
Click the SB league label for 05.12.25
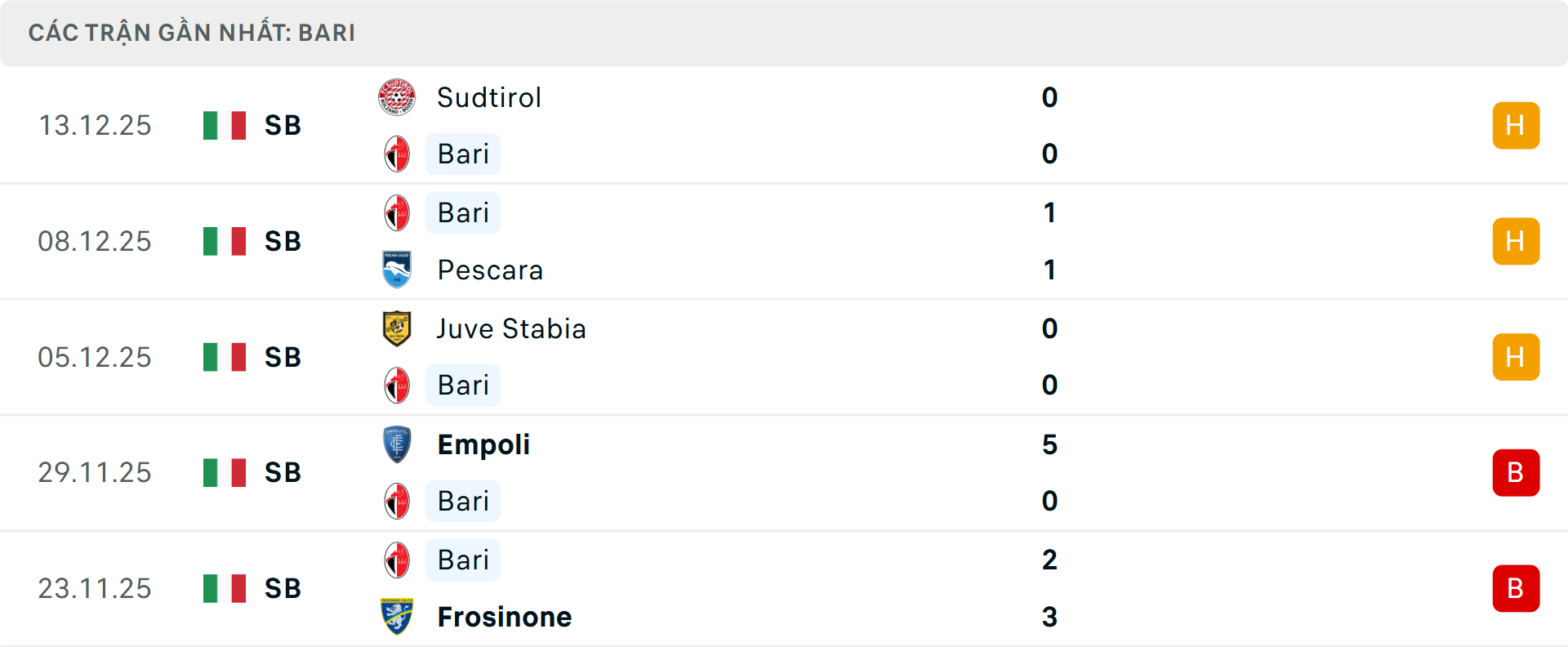(283, 358)
